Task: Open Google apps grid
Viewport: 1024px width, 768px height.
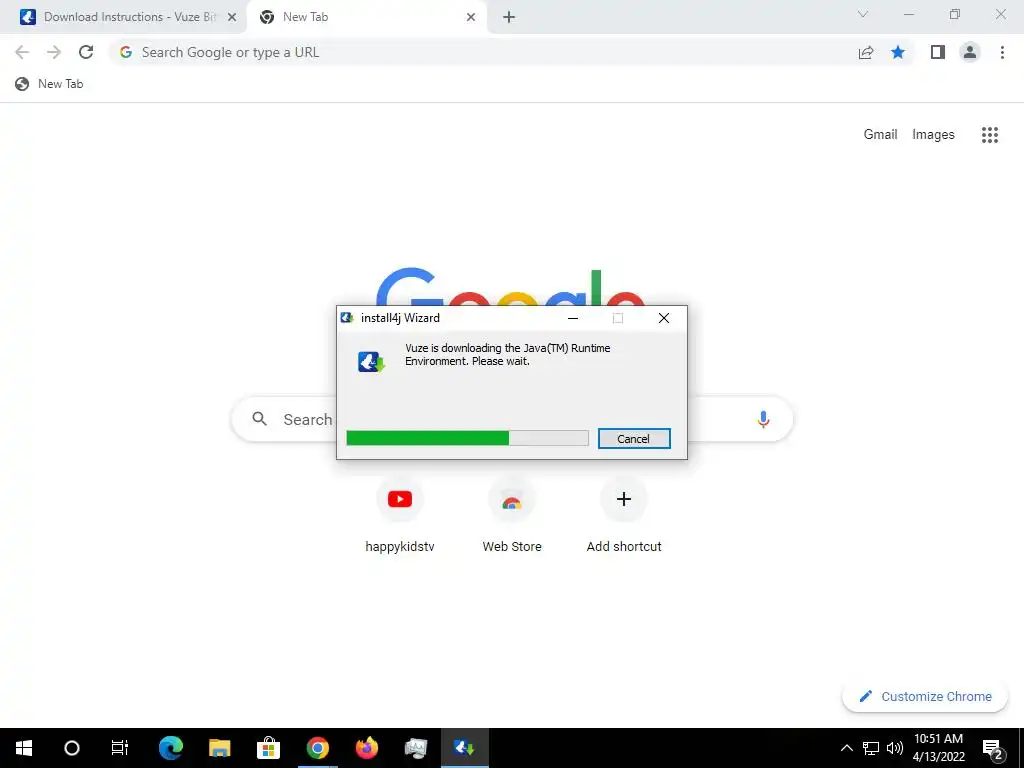Action: [990, 135]
